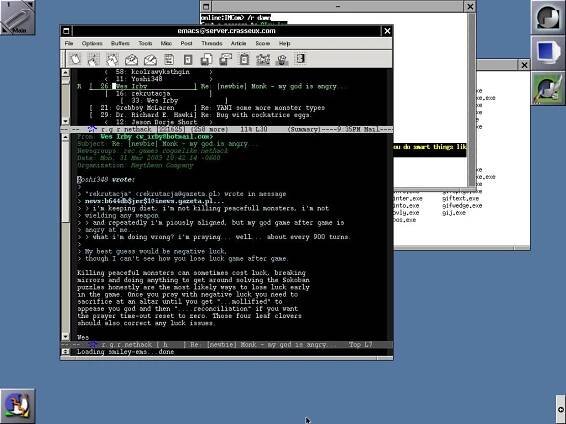Screen dimensions: 566x424
Task: Click the minibuffer icon beside Loading smiley-ems
Action: tap(65, 351)
